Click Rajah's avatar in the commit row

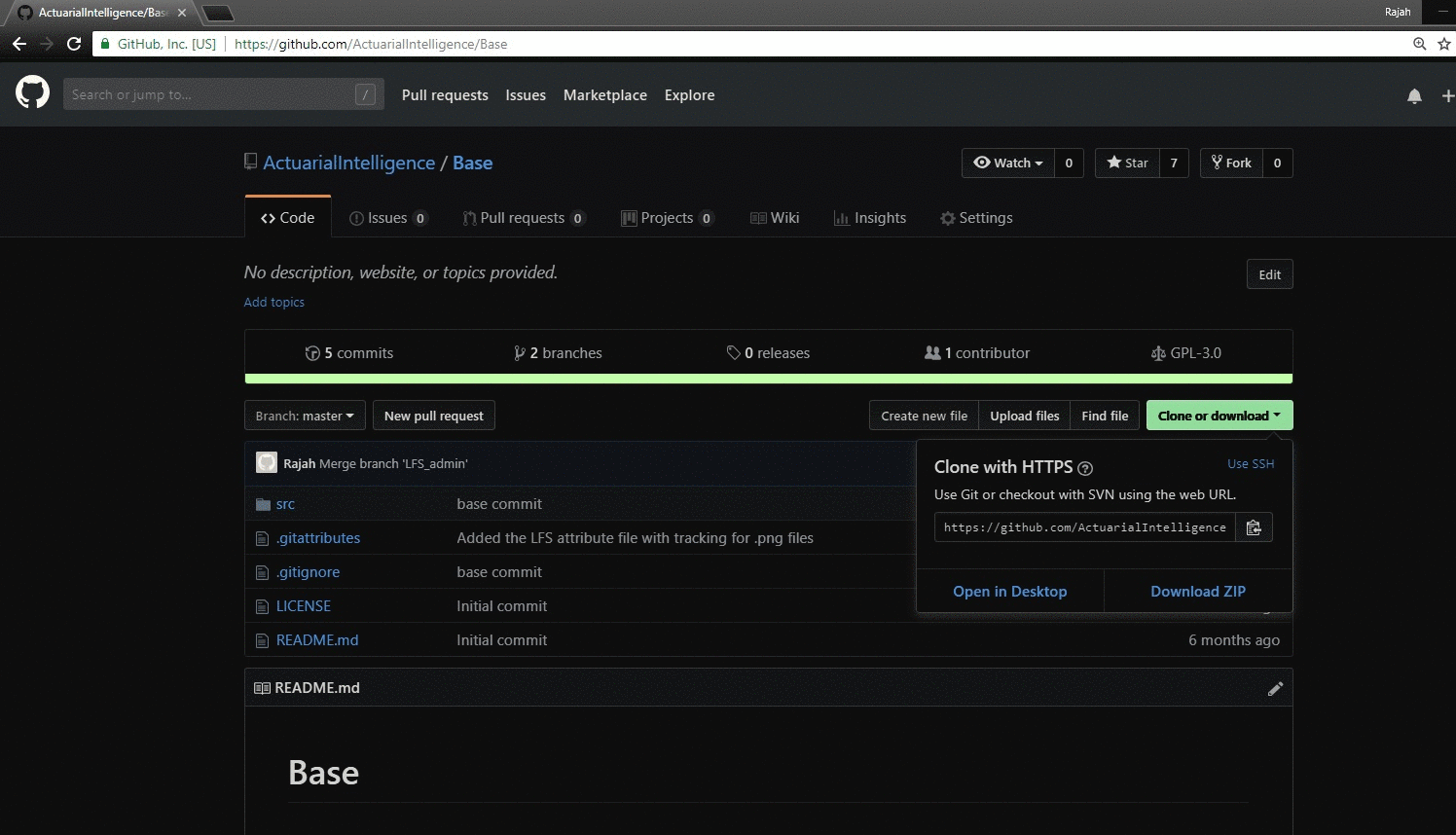tap(266, 462)
